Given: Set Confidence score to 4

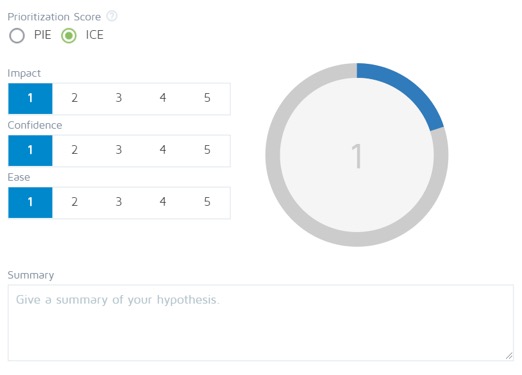Looking at the screenshot, I should click(x=163, y=151).
